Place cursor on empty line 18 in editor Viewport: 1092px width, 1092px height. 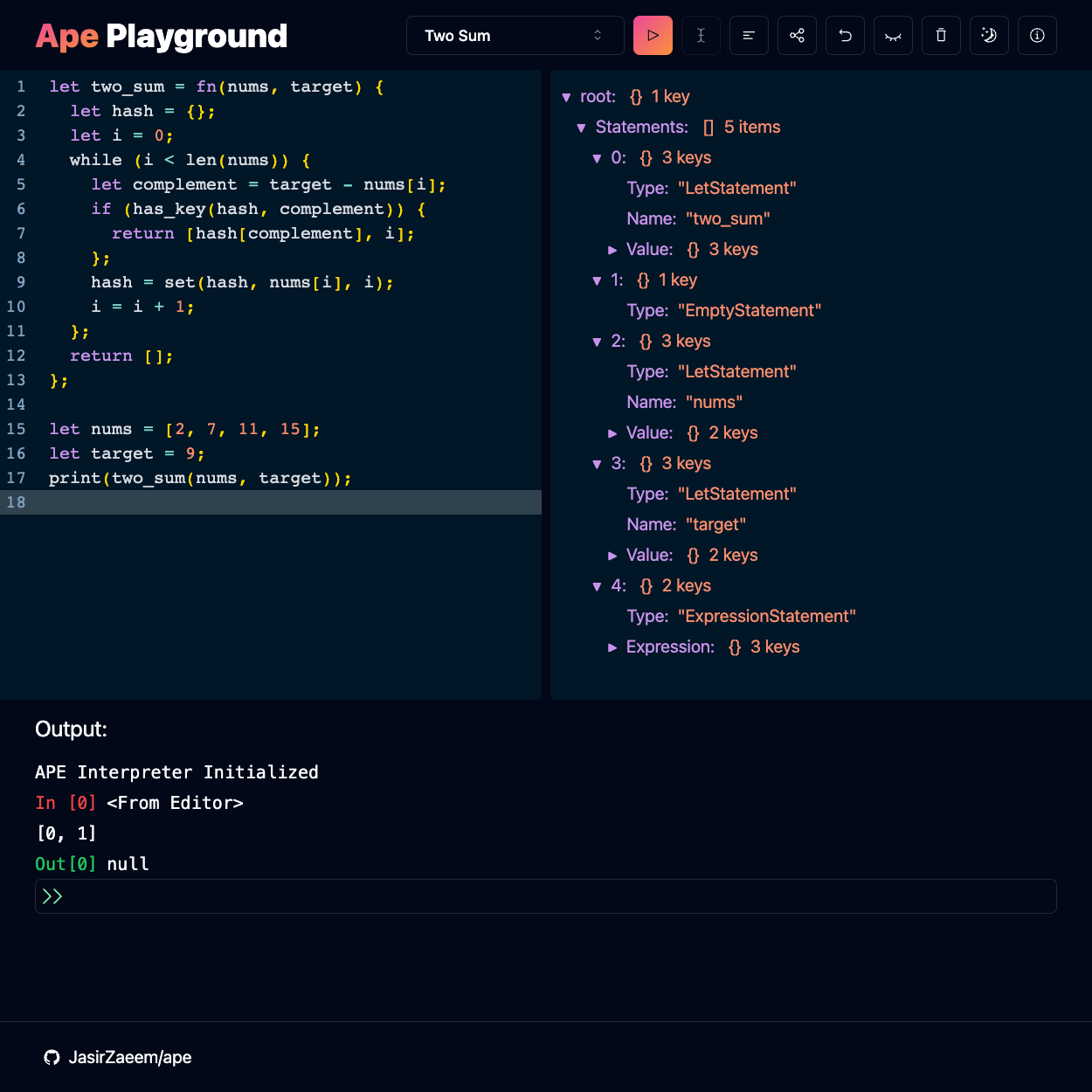280,502
